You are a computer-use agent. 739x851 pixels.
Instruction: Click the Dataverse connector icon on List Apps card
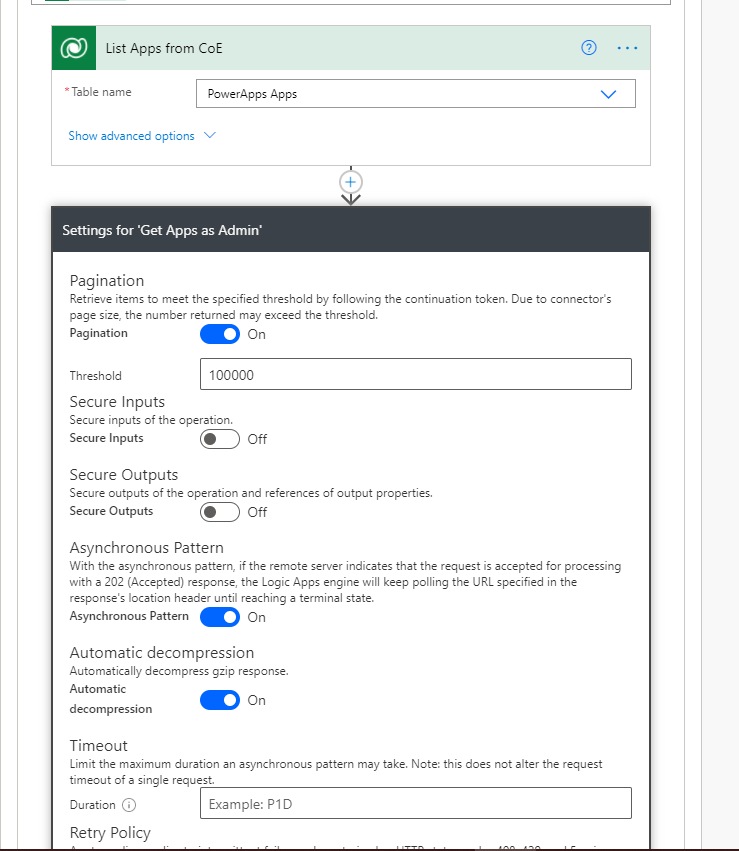[74, 48]
